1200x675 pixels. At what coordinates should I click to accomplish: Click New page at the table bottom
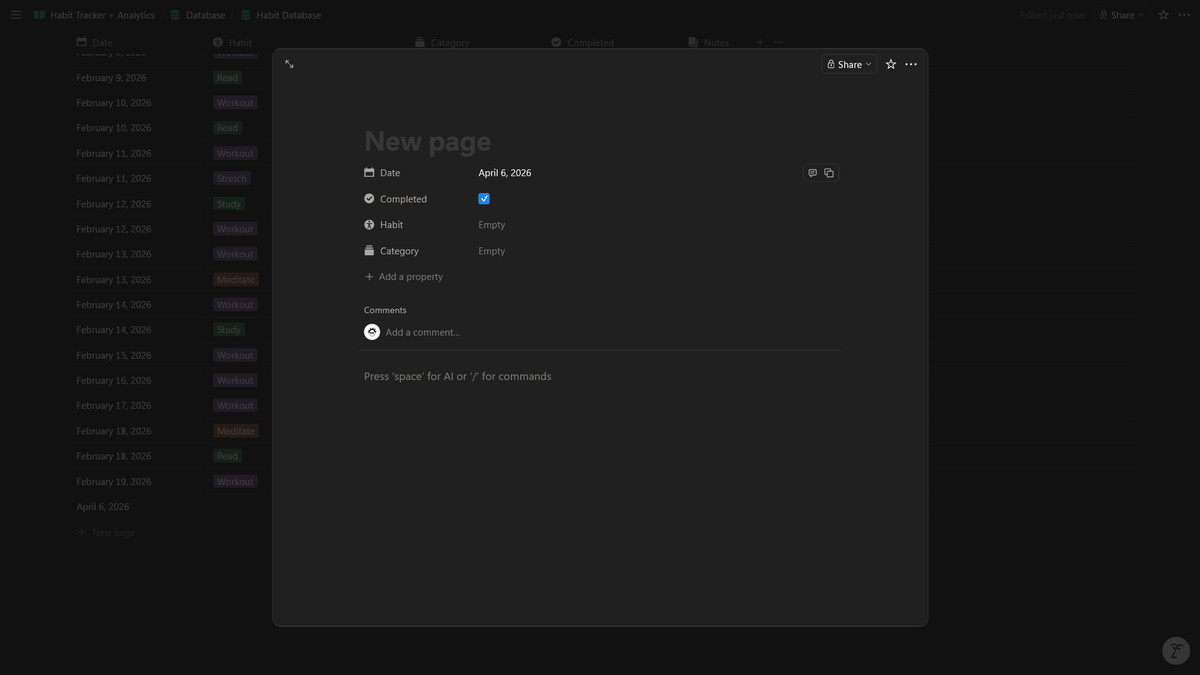[x=106, y=533]
